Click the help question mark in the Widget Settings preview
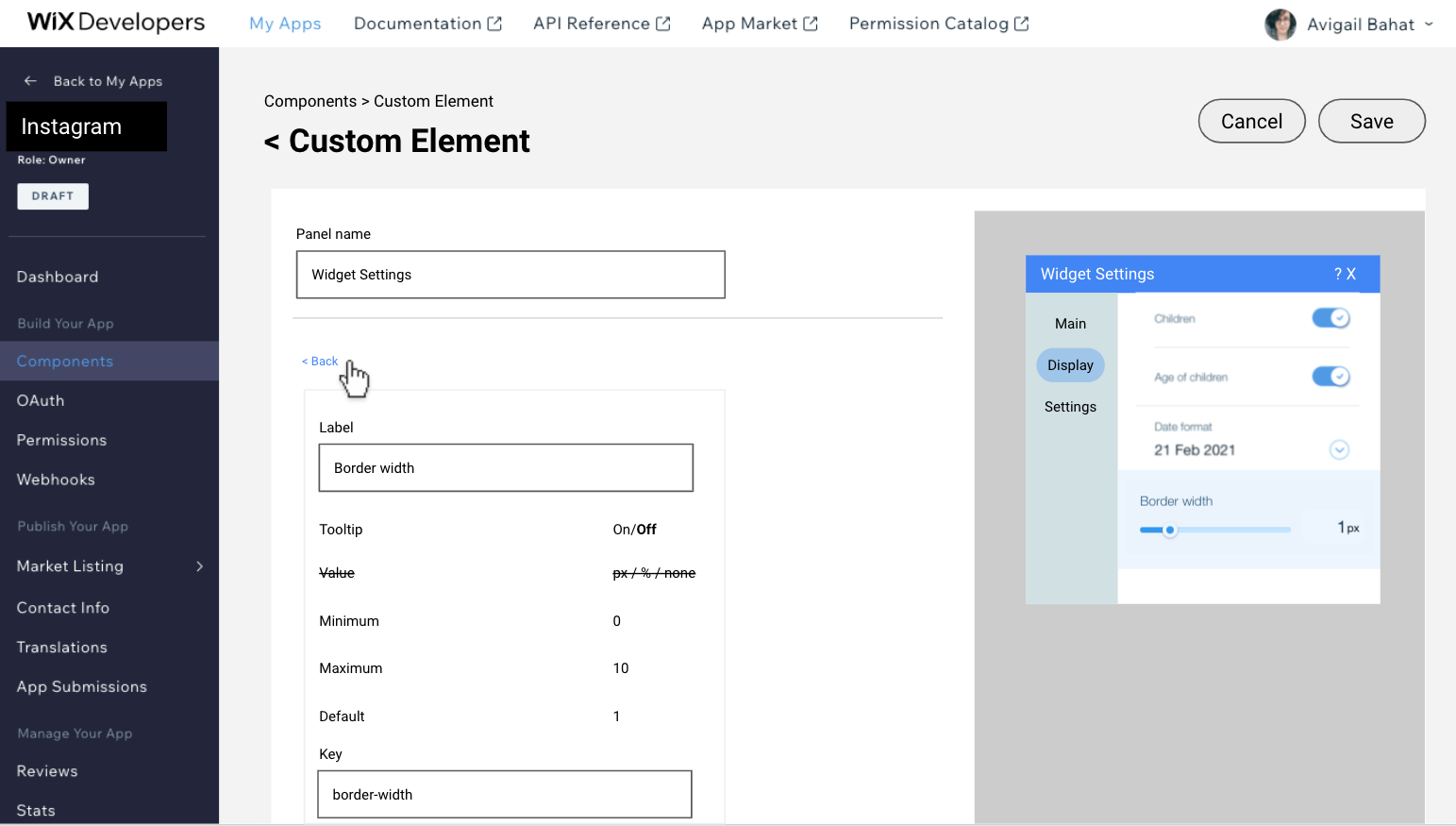This screenshot has width=1456, height=826. 1338,274
